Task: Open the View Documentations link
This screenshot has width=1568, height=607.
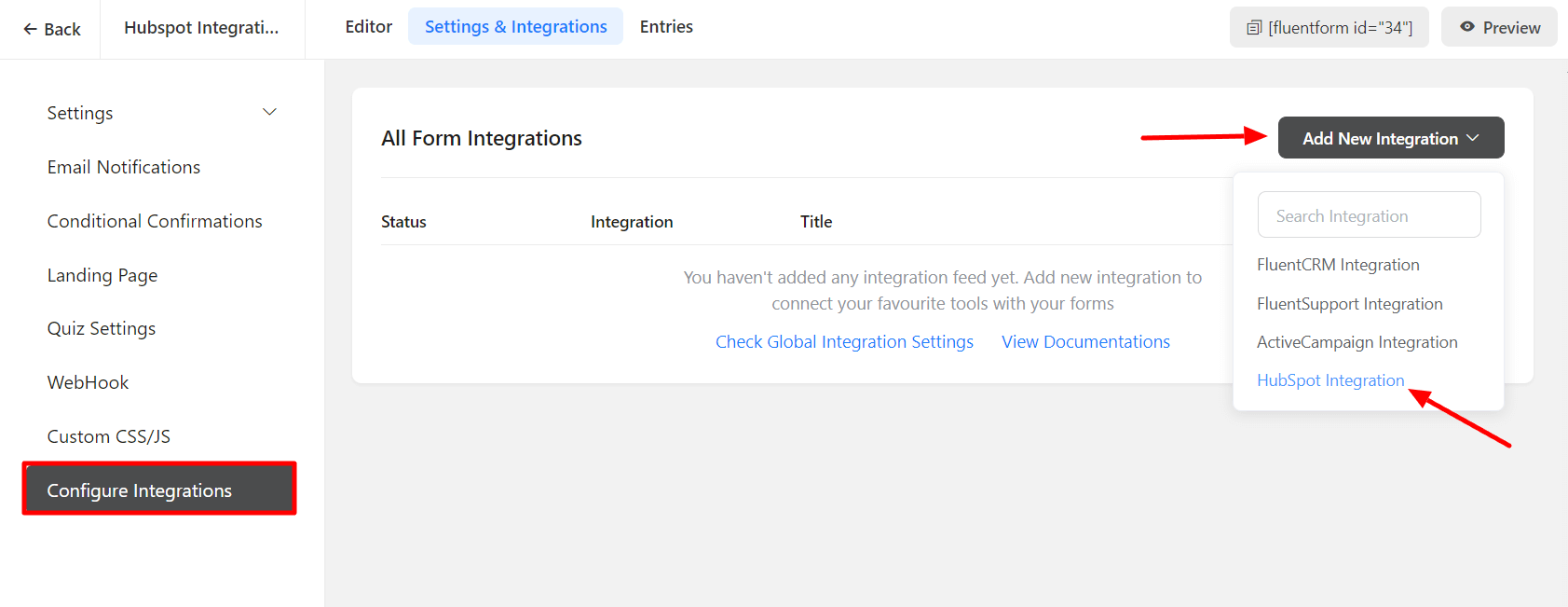Action: coord(1085,342)
